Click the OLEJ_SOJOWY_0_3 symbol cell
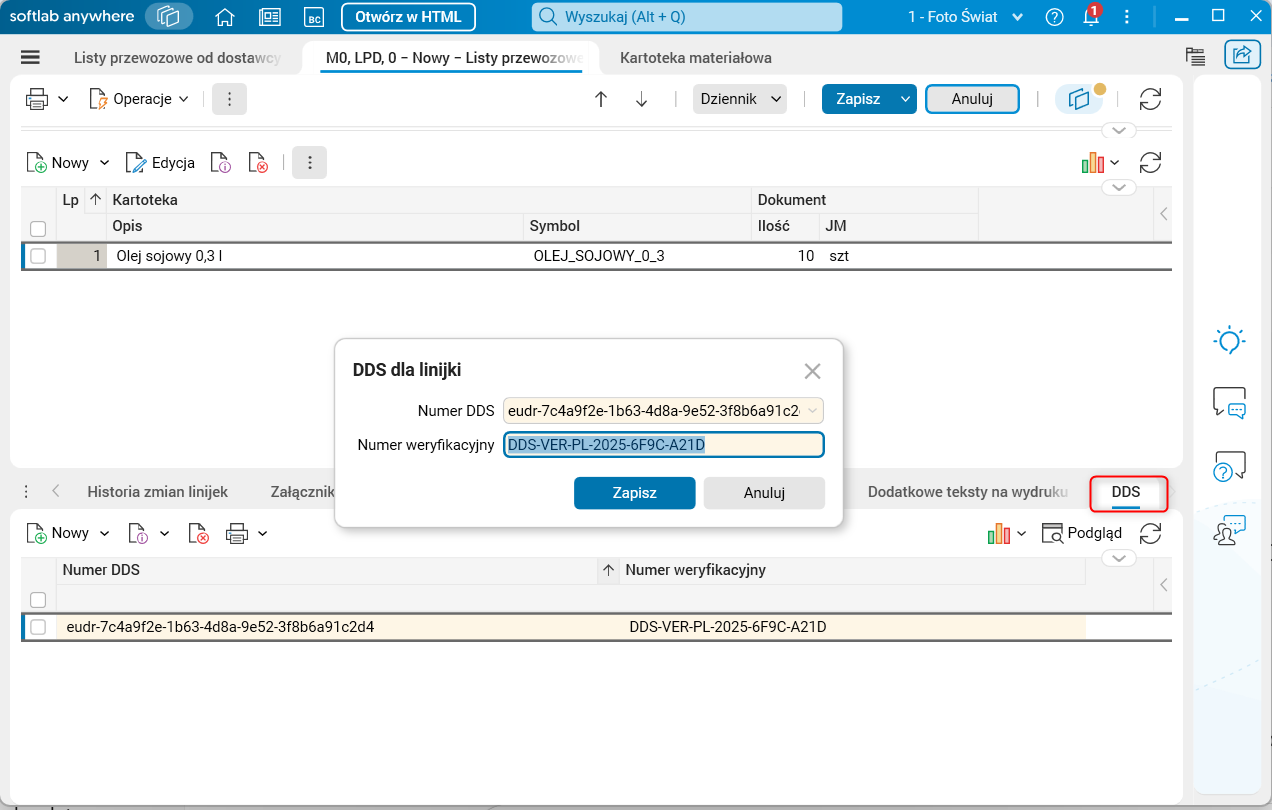This screenshot has width=1272, height=810. point(638,256)
